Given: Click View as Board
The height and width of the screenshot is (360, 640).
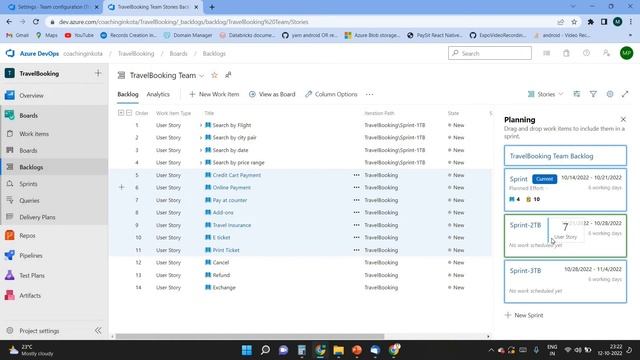Looking at the screenshot, I should [272, 94].
